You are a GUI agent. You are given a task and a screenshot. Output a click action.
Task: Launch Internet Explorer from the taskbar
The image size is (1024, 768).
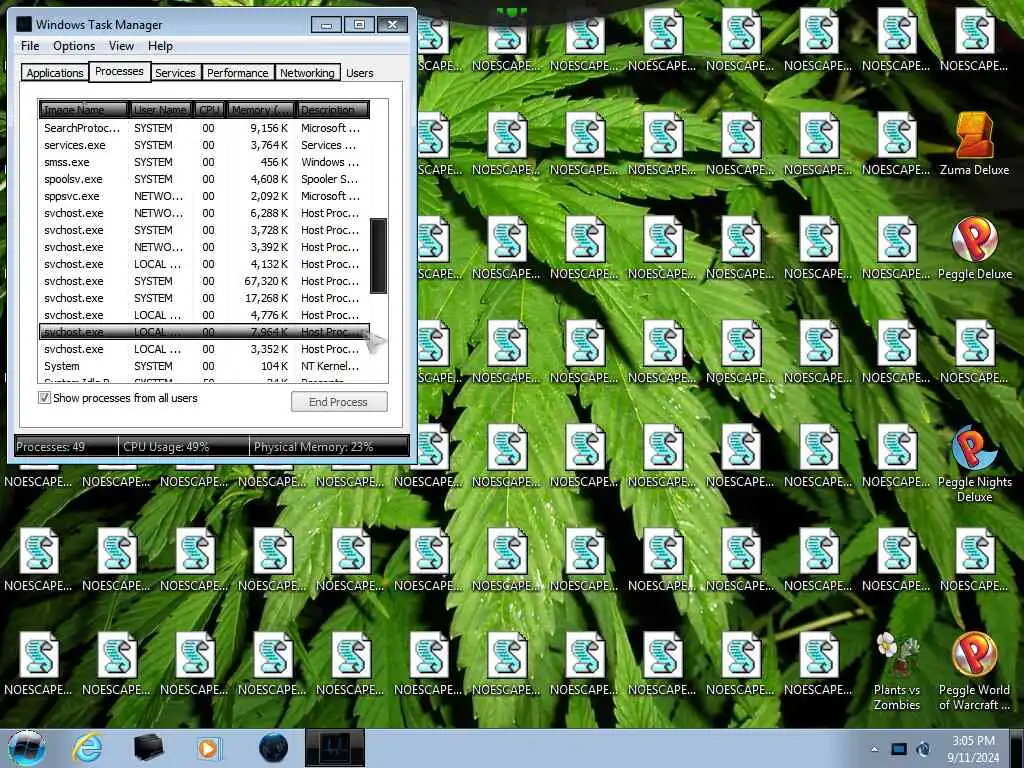(88, 748)
